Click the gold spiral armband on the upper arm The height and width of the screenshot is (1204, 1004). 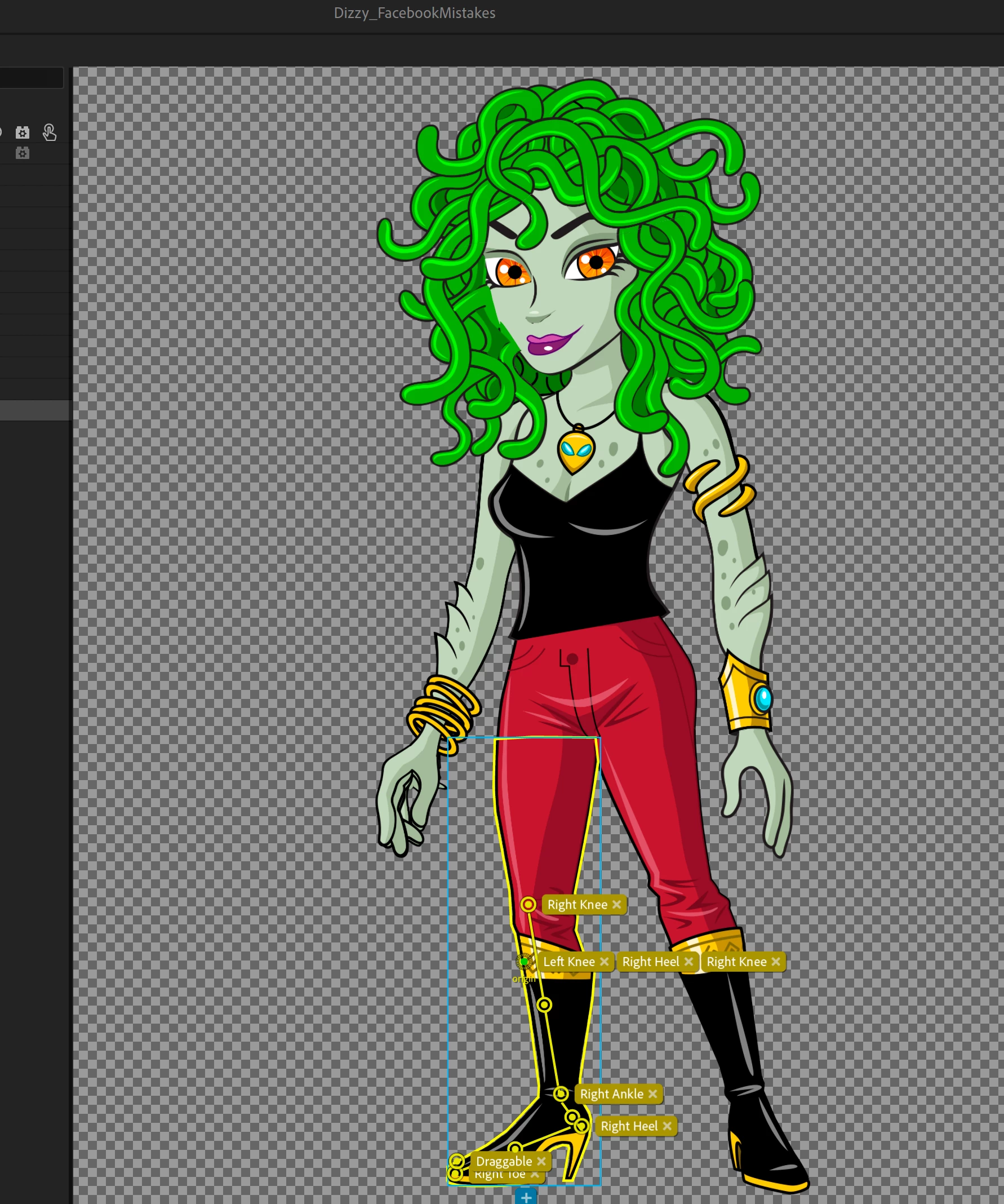click(721, 489)
